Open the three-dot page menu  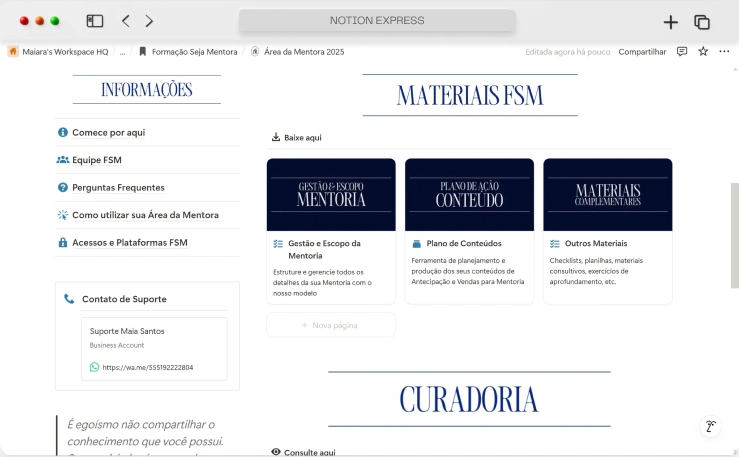pyautogui.click(x=724, y=51)
